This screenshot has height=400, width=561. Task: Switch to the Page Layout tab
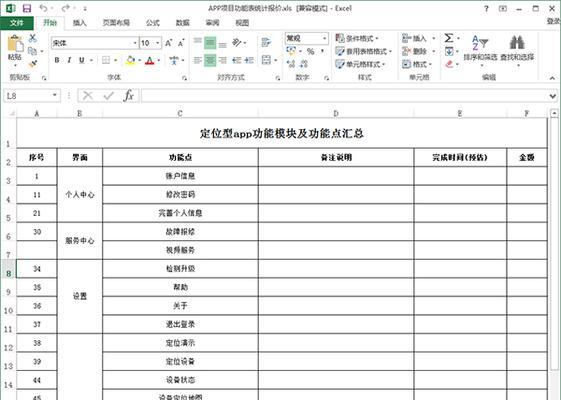click(116, 23)
